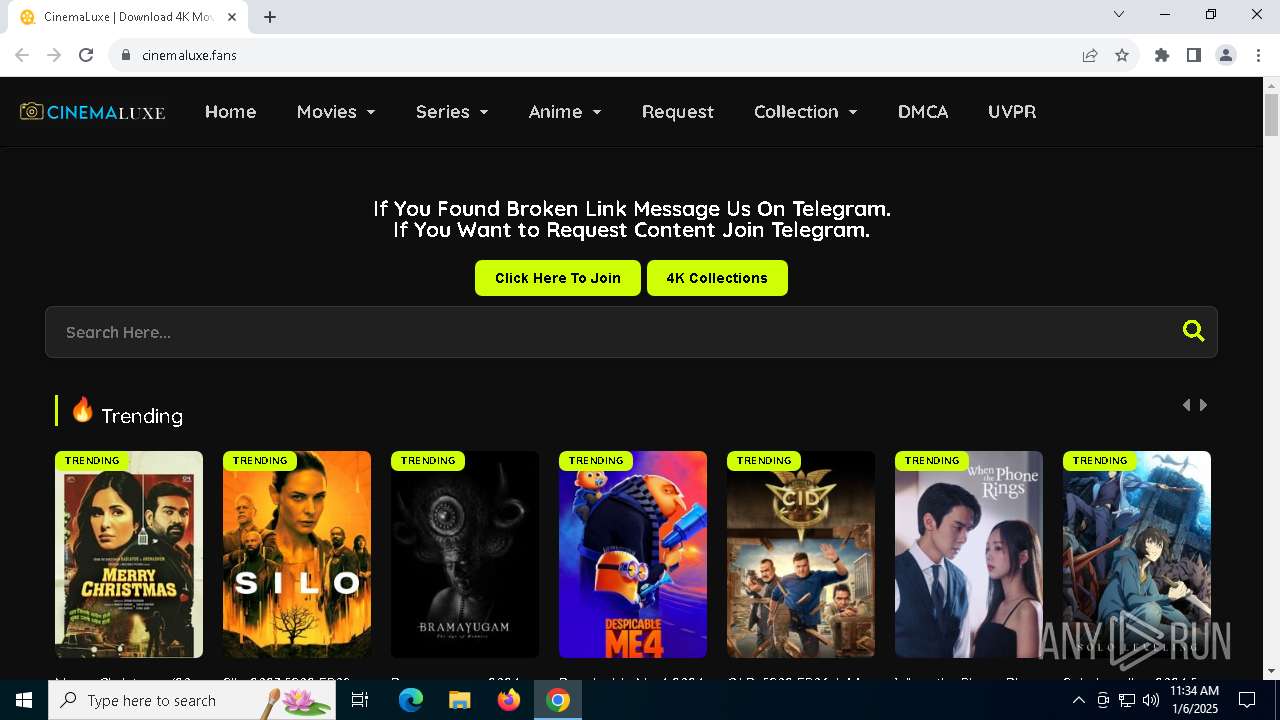Click the yellow search magnifier icon

(1193, 331)
